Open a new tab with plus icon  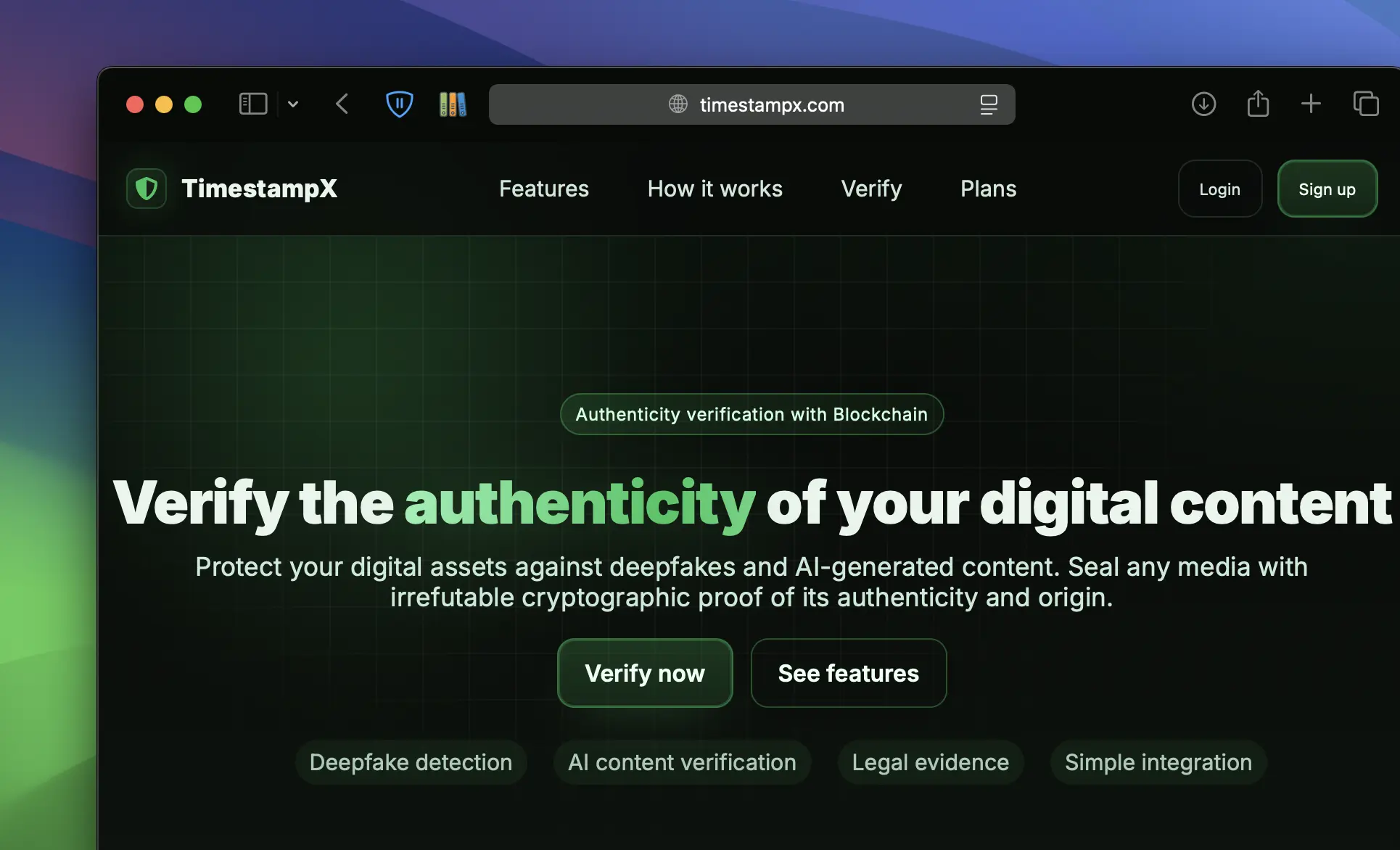click(1311, 104)
